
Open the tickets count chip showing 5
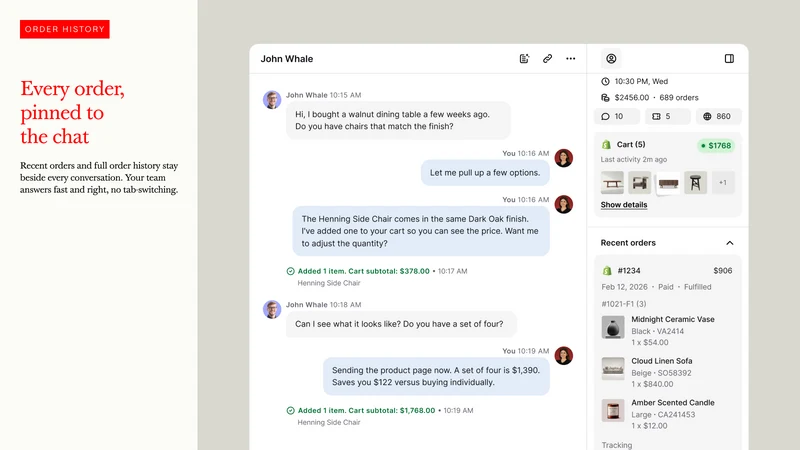[667, 116]
